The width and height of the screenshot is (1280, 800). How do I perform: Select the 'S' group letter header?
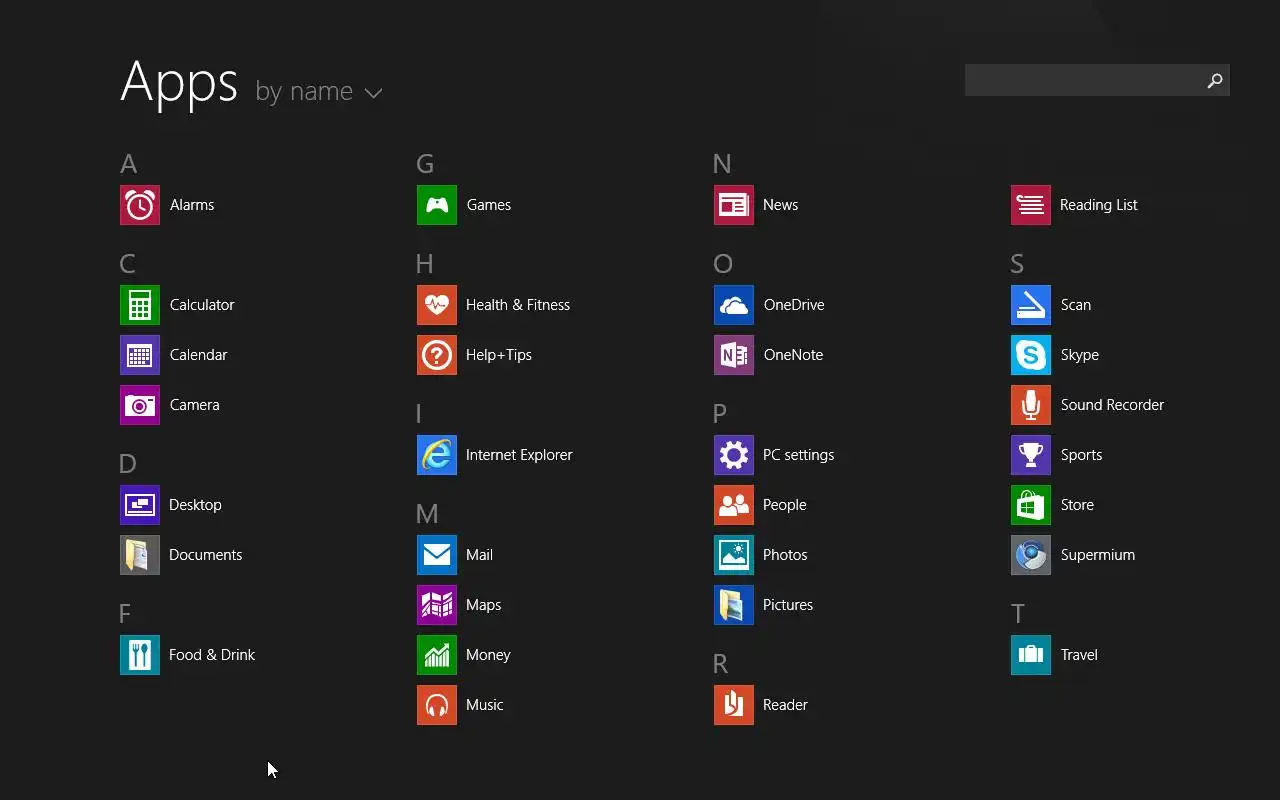coord(1017,264)
